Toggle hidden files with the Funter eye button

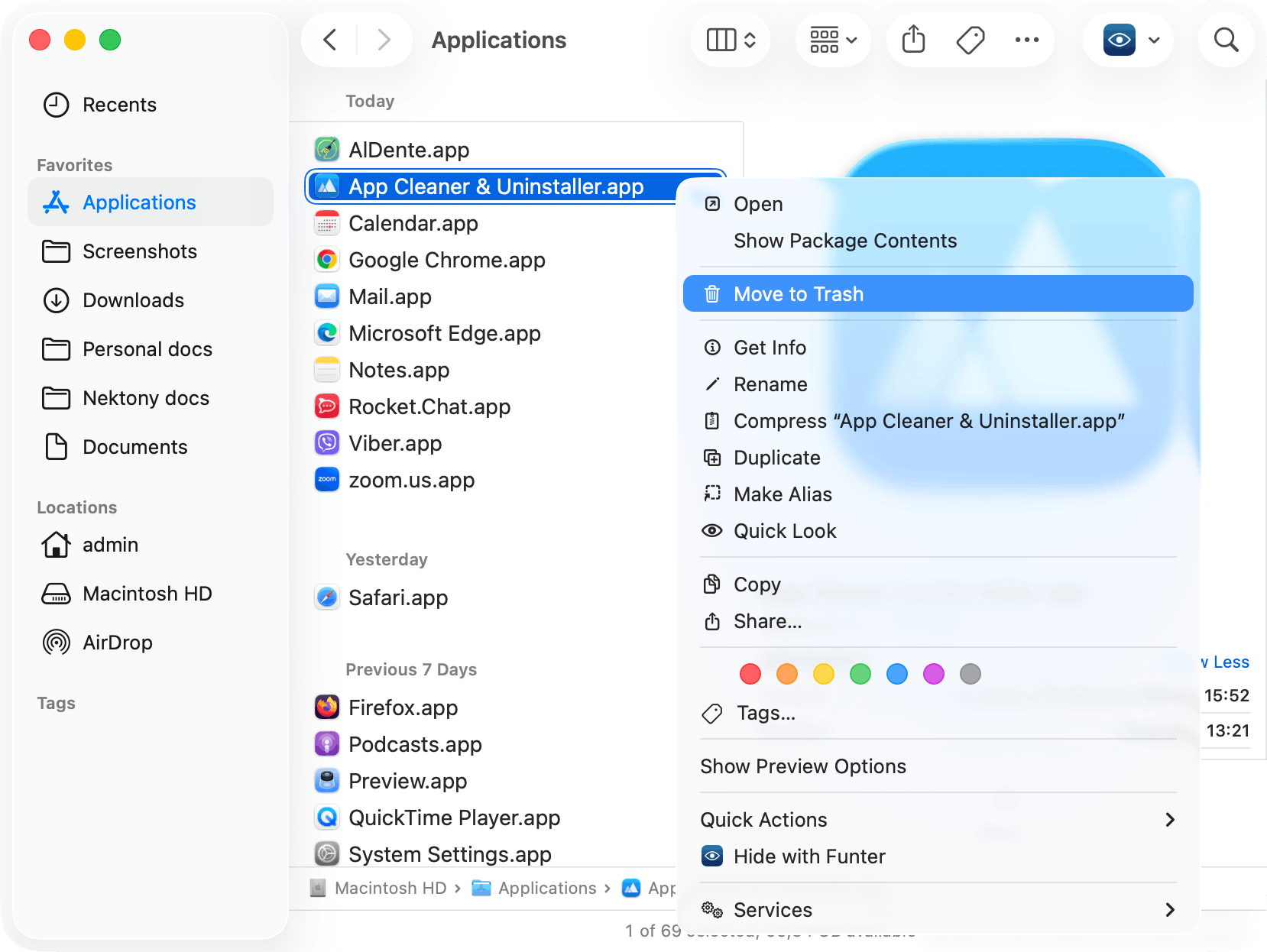coord(1118,40)
